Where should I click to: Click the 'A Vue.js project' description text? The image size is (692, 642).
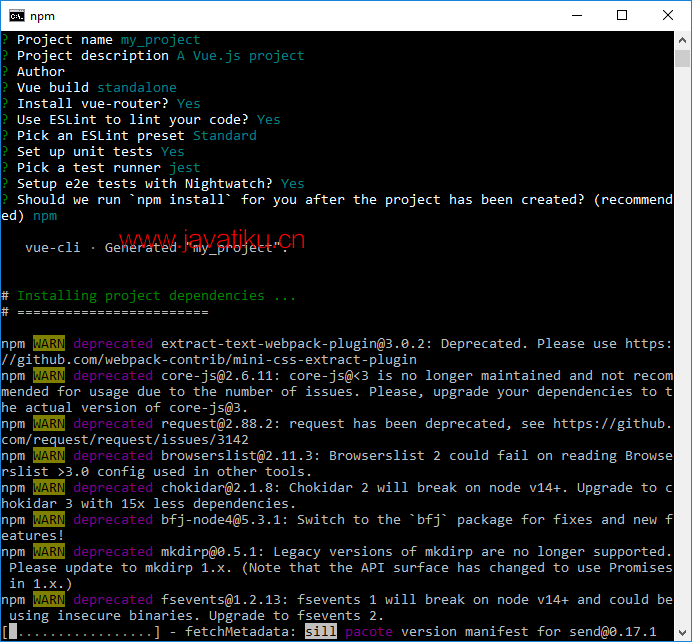point(241,56)
